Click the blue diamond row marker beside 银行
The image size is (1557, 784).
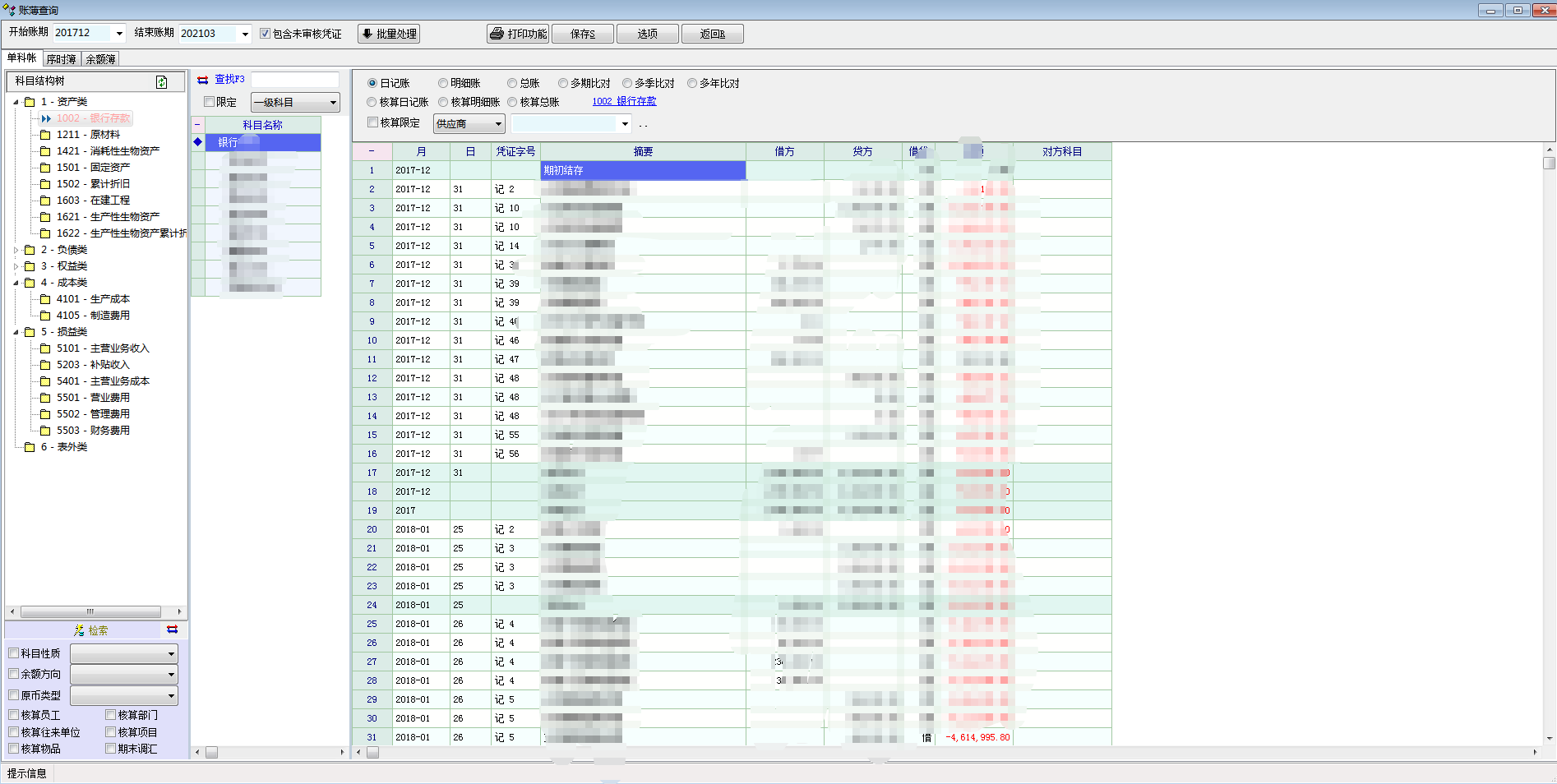pos(197,142)
